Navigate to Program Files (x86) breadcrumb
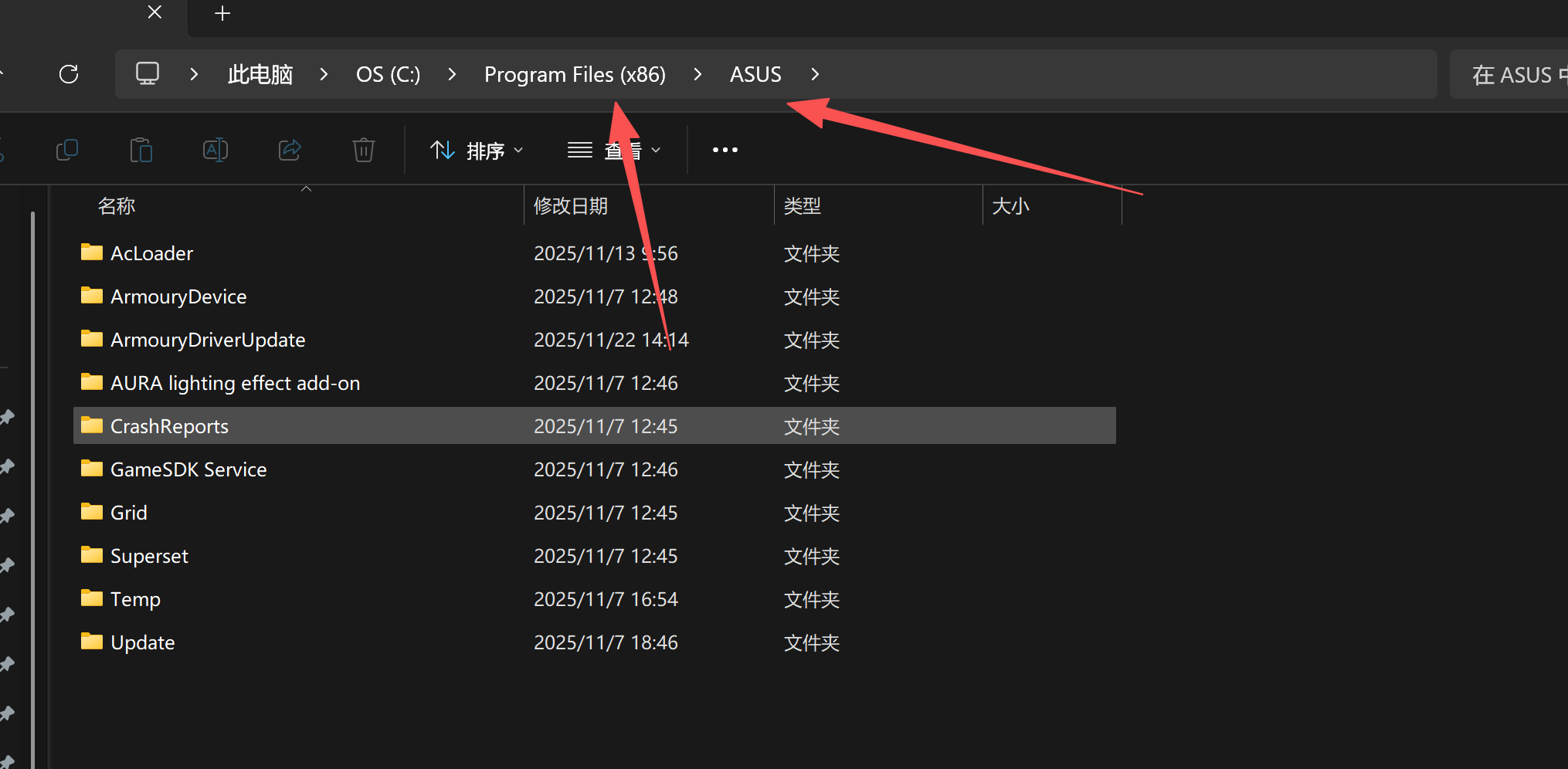The image size is (1568, 769). (x=575, y=74)
